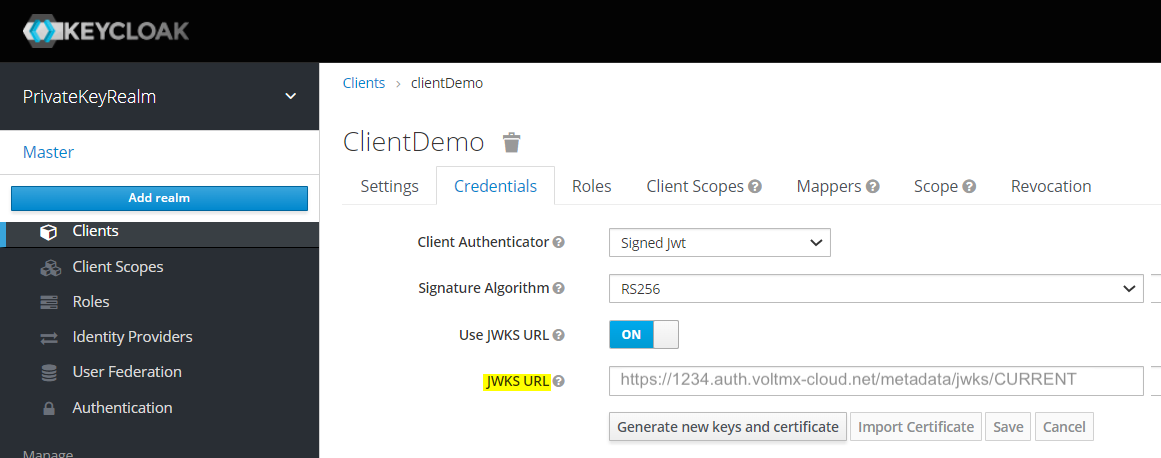Viewport: 1161px width, 458px height.
Task: Click the Authentication lock icon
Action: (x=49, y=408)
